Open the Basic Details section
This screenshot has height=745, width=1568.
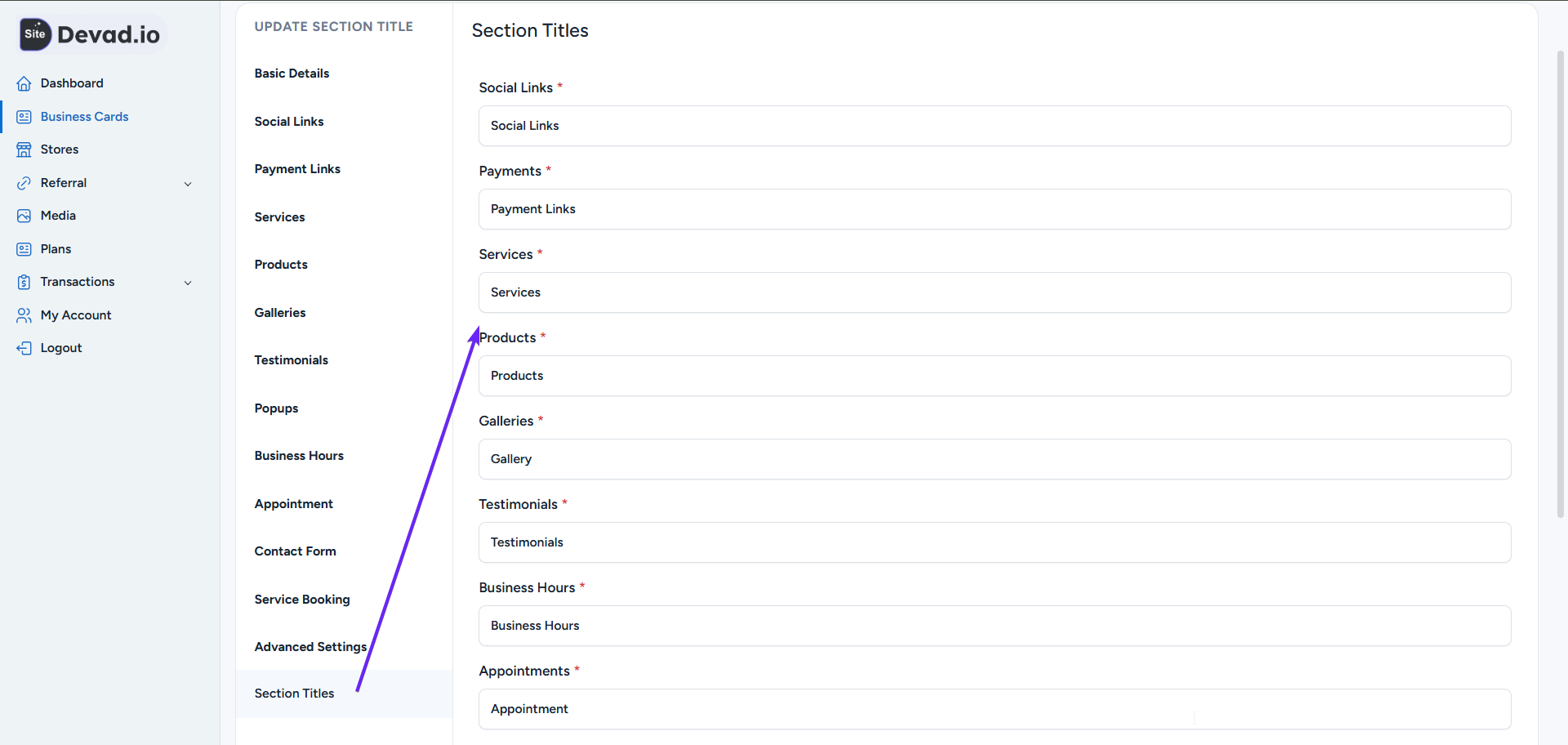click(x=292, y=74)
